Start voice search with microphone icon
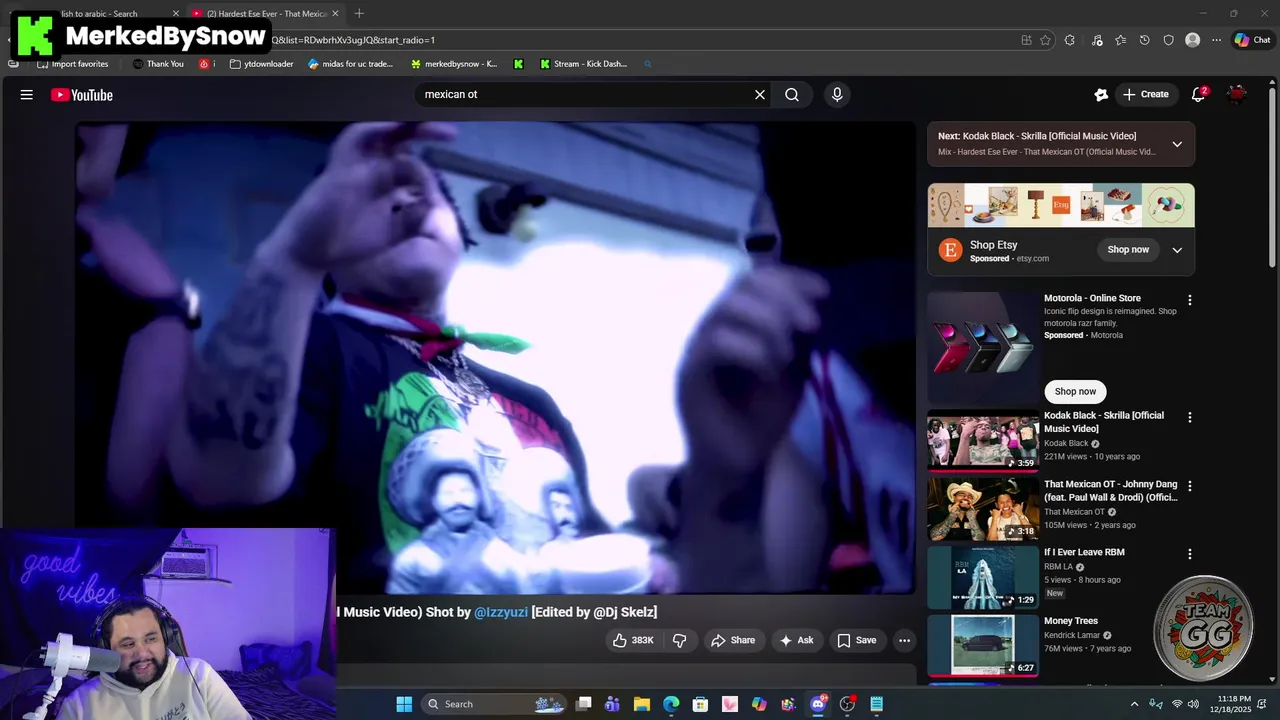The height and width of the screenshot is (720, 1280). coord(837,95)
